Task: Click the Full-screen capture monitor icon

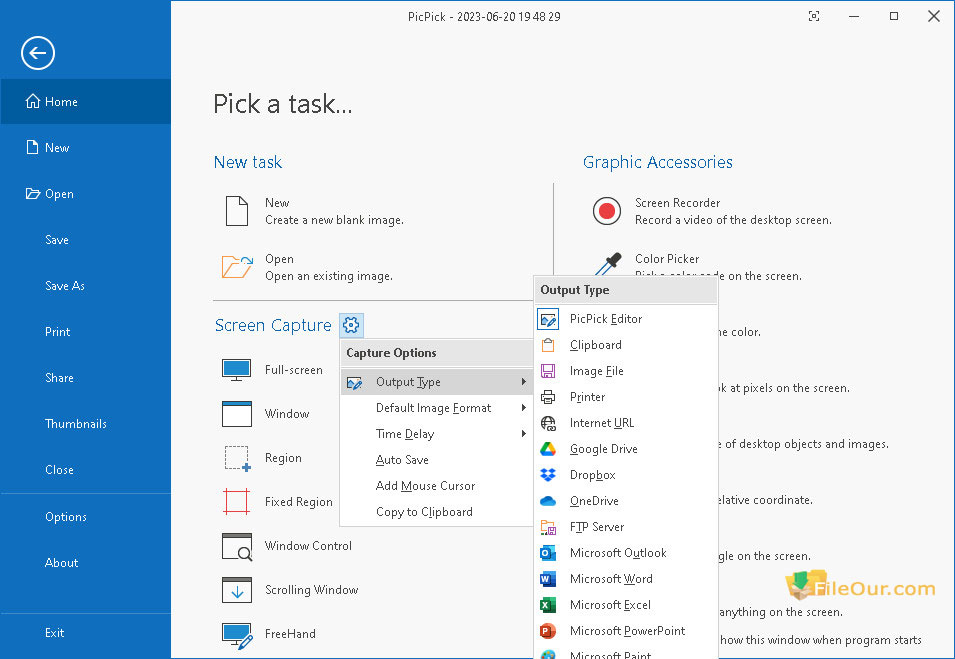Action: (x=237, y=370)
